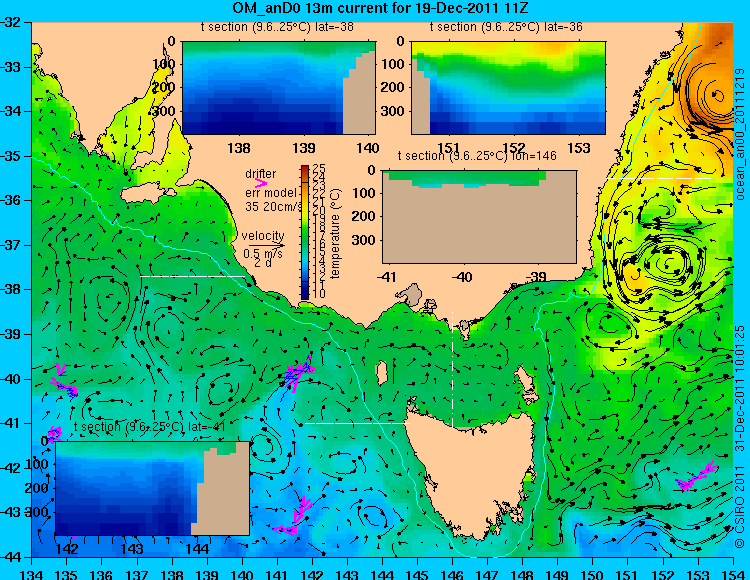The width and height of the screenshot is (750, 580).
Task: Click the "25" value atop the color bar
Action: point(319,168)
